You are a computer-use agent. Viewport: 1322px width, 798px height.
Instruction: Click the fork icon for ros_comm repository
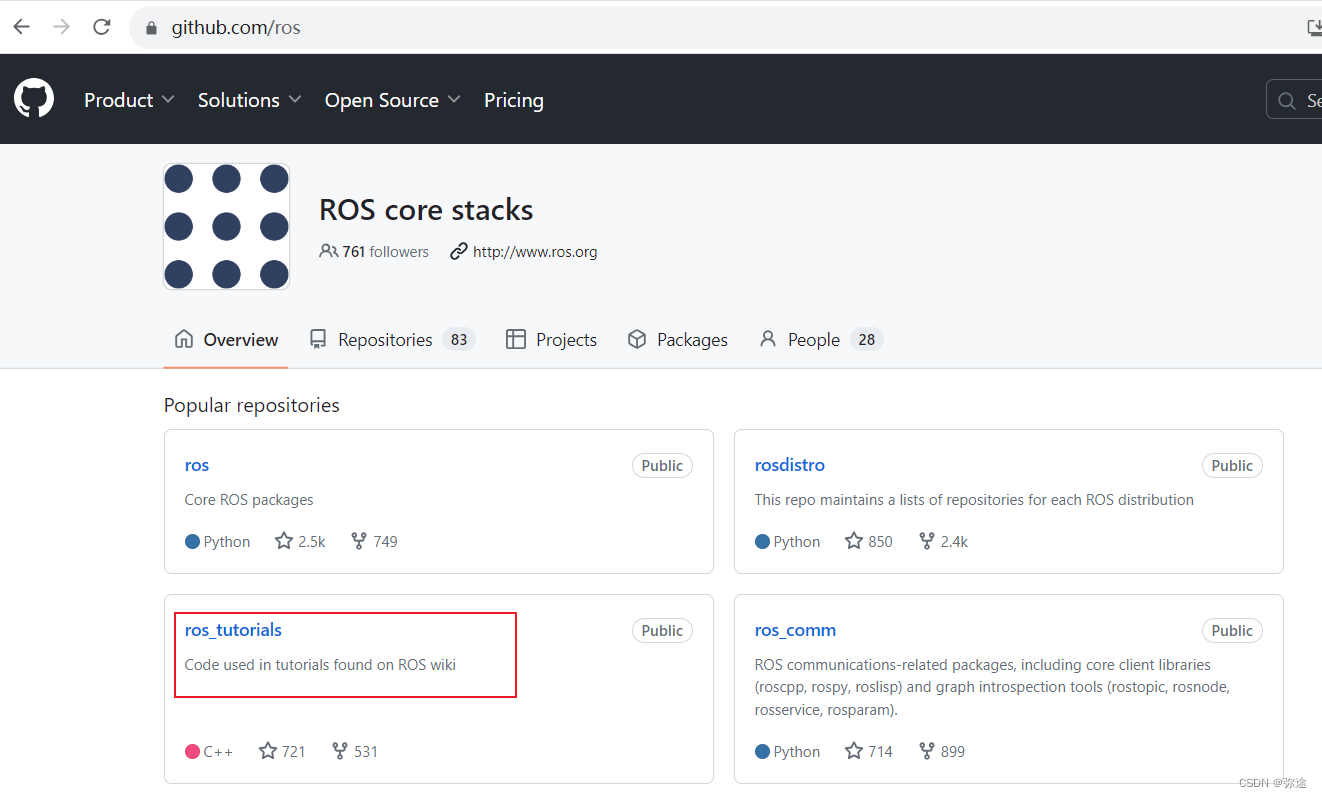[927, 751]
